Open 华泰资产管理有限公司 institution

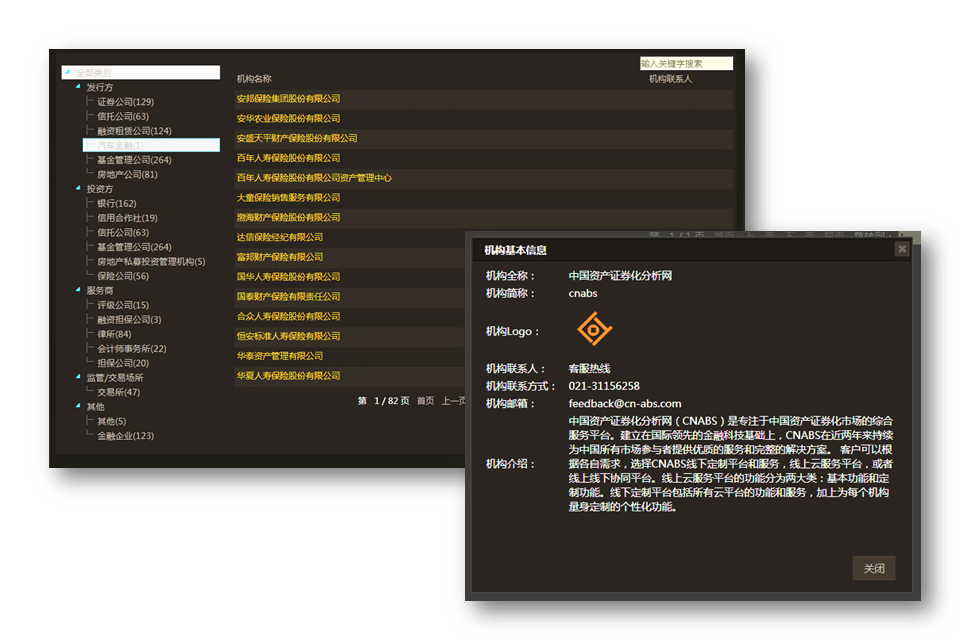click(280, 356)
